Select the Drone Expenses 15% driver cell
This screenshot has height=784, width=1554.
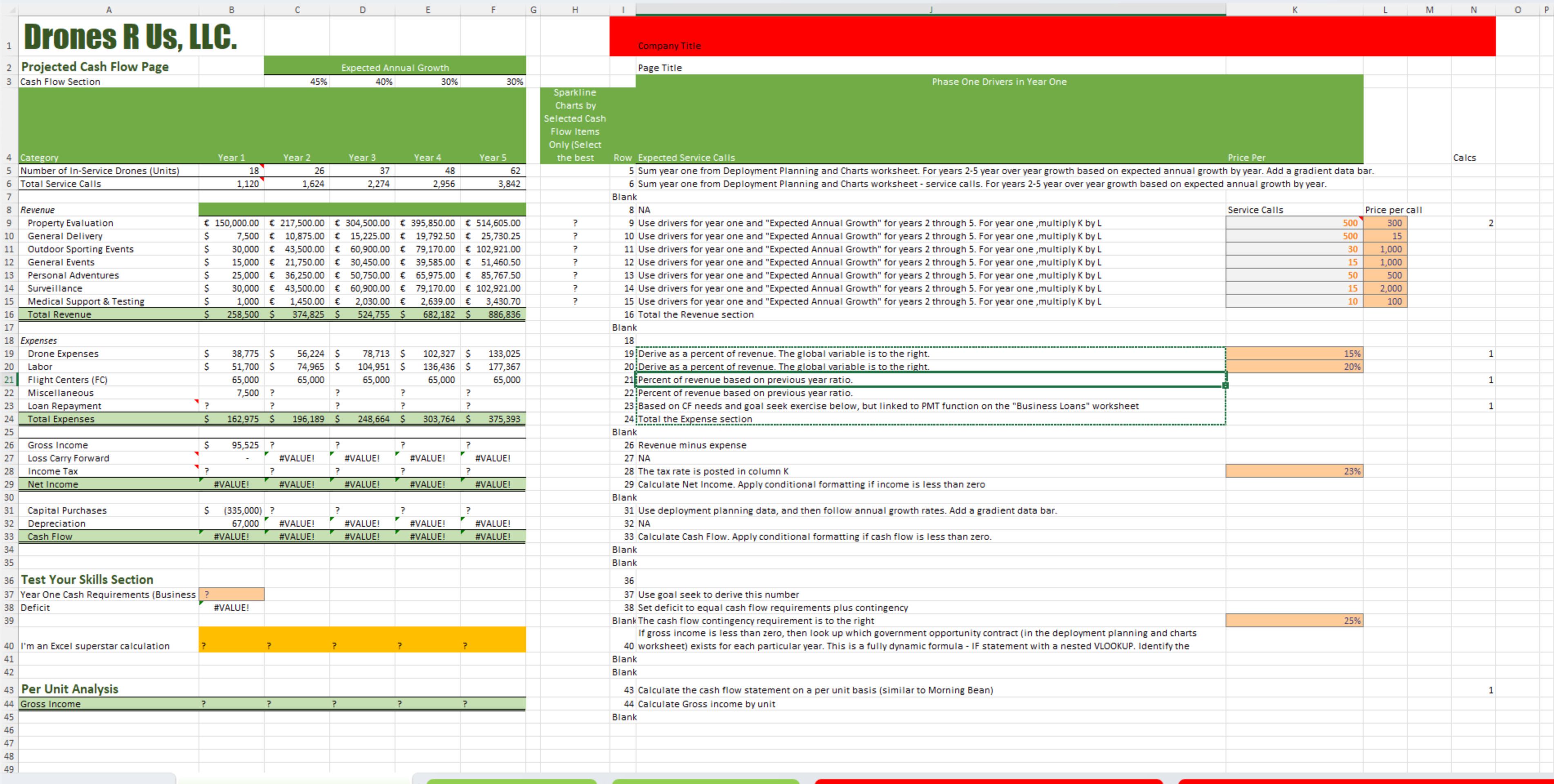(1294, 353)
